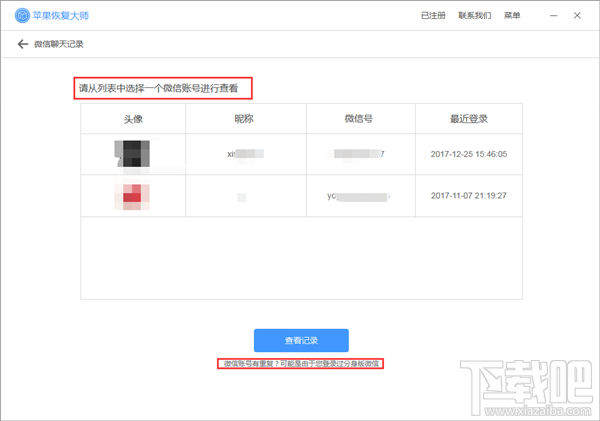Click the 最近登录 column header
The height and width of the screenshot is (421, 600).
(469, 119)
